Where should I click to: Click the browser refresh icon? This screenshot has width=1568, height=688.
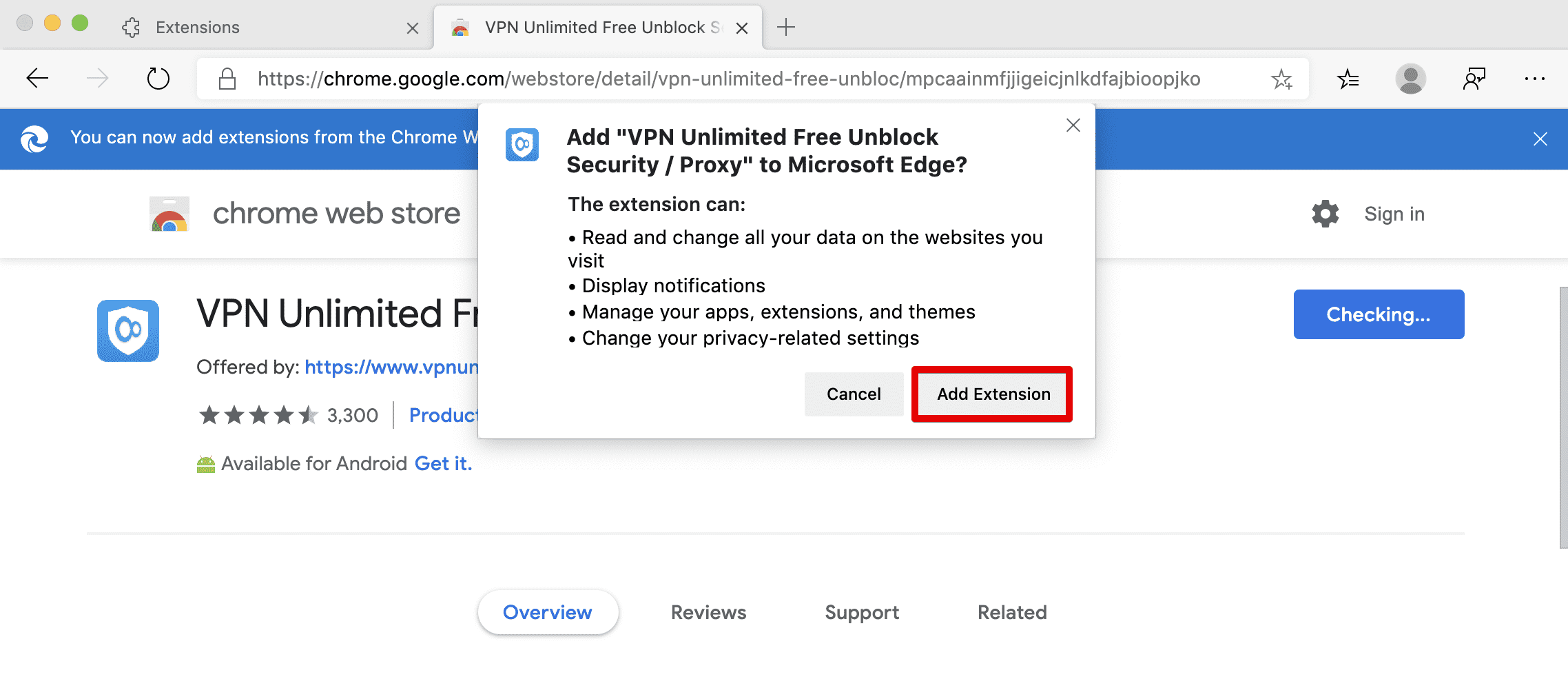coord(157,78)
